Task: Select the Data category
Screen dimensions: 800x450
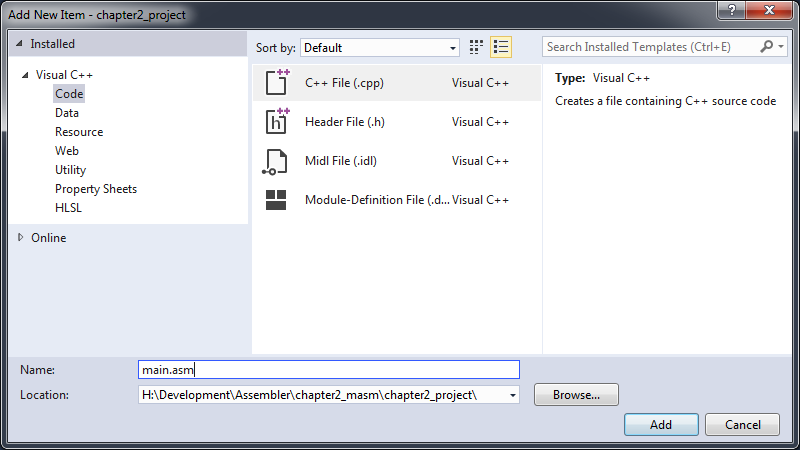Action: click(67, 113)
